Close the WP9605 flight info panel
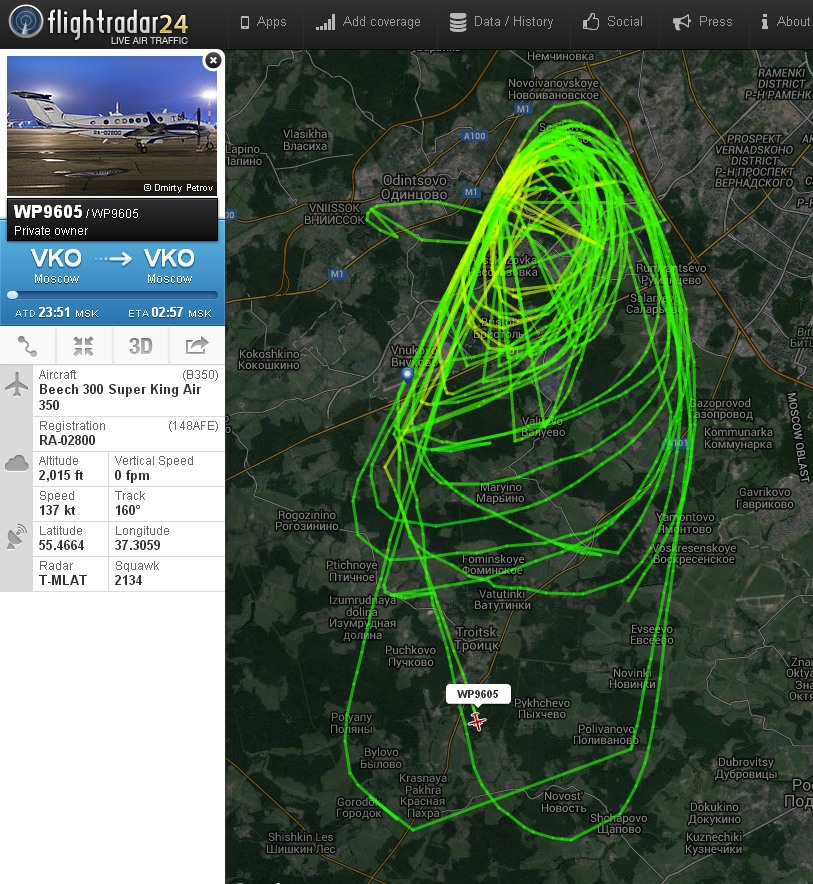813x884 pixels. pos(213,60)
